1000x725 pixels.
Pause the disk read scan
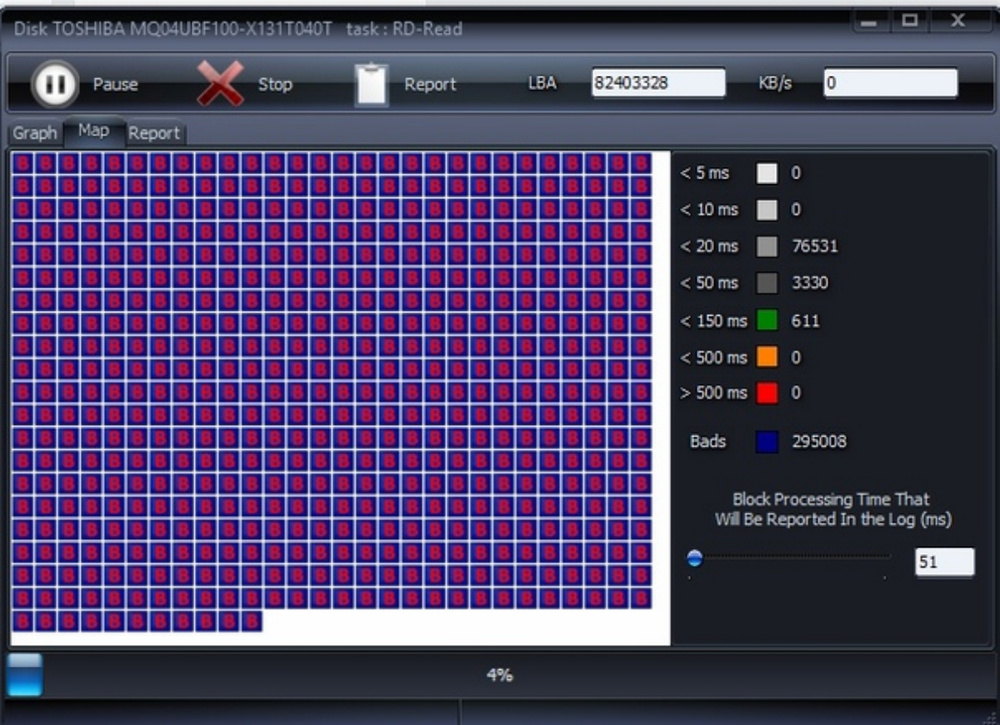[54, 84]
